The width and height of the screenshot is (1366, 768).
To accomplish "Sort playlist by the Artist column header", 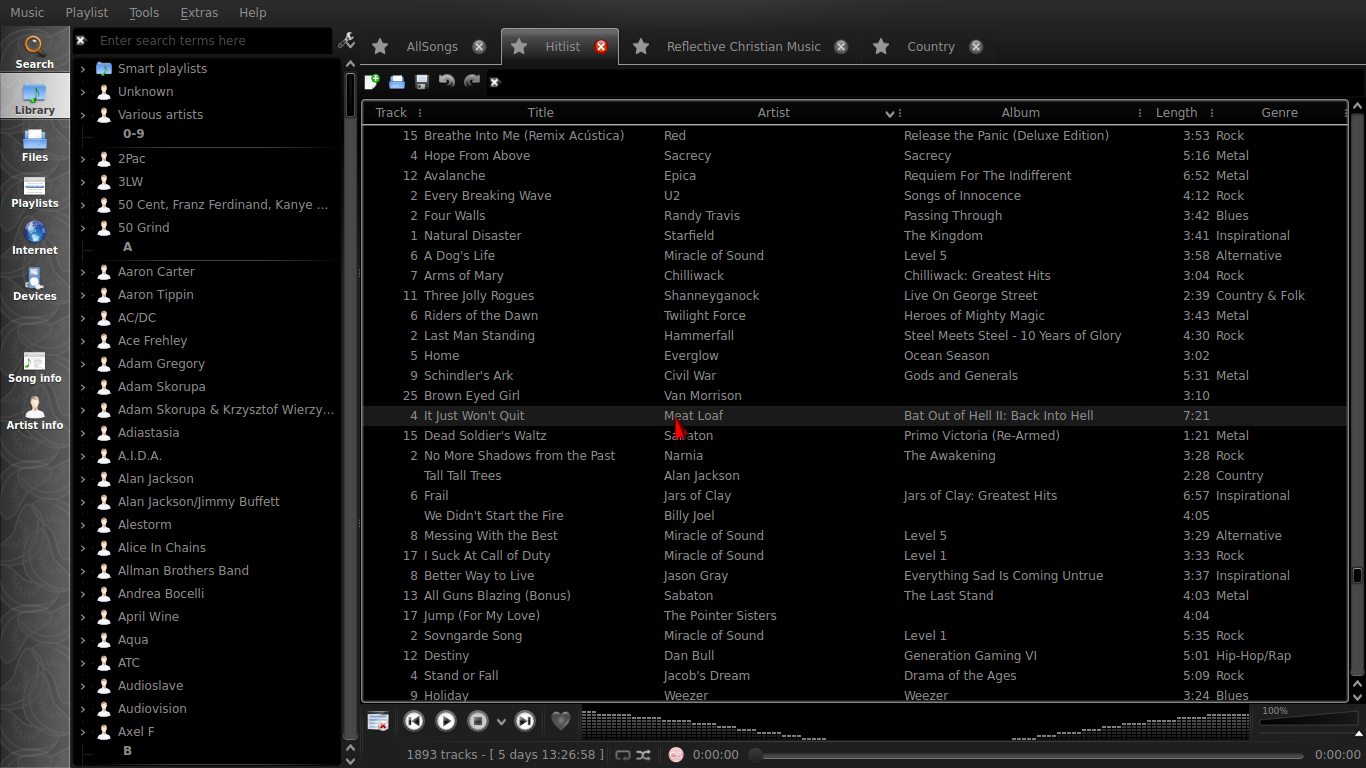I will 774,113.
